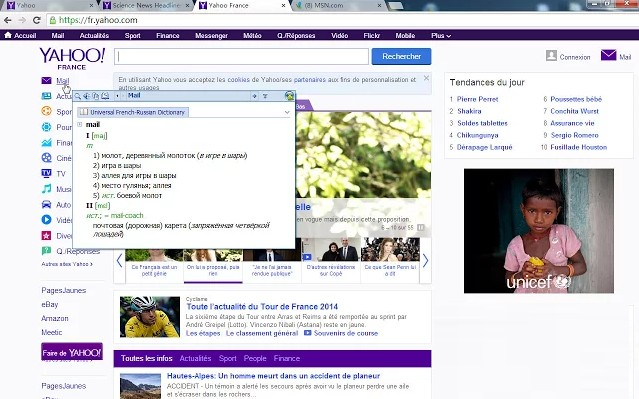This screenshot has width=639, height=399.
Task: Open Souvenirs de course link
Action: coord(346,333)
